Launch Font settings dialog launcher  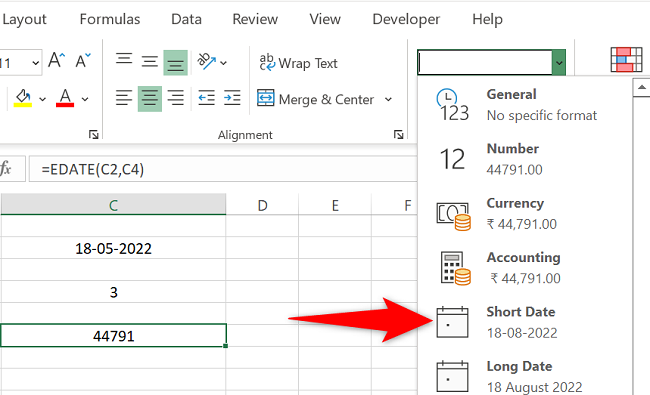click(94, 134)
